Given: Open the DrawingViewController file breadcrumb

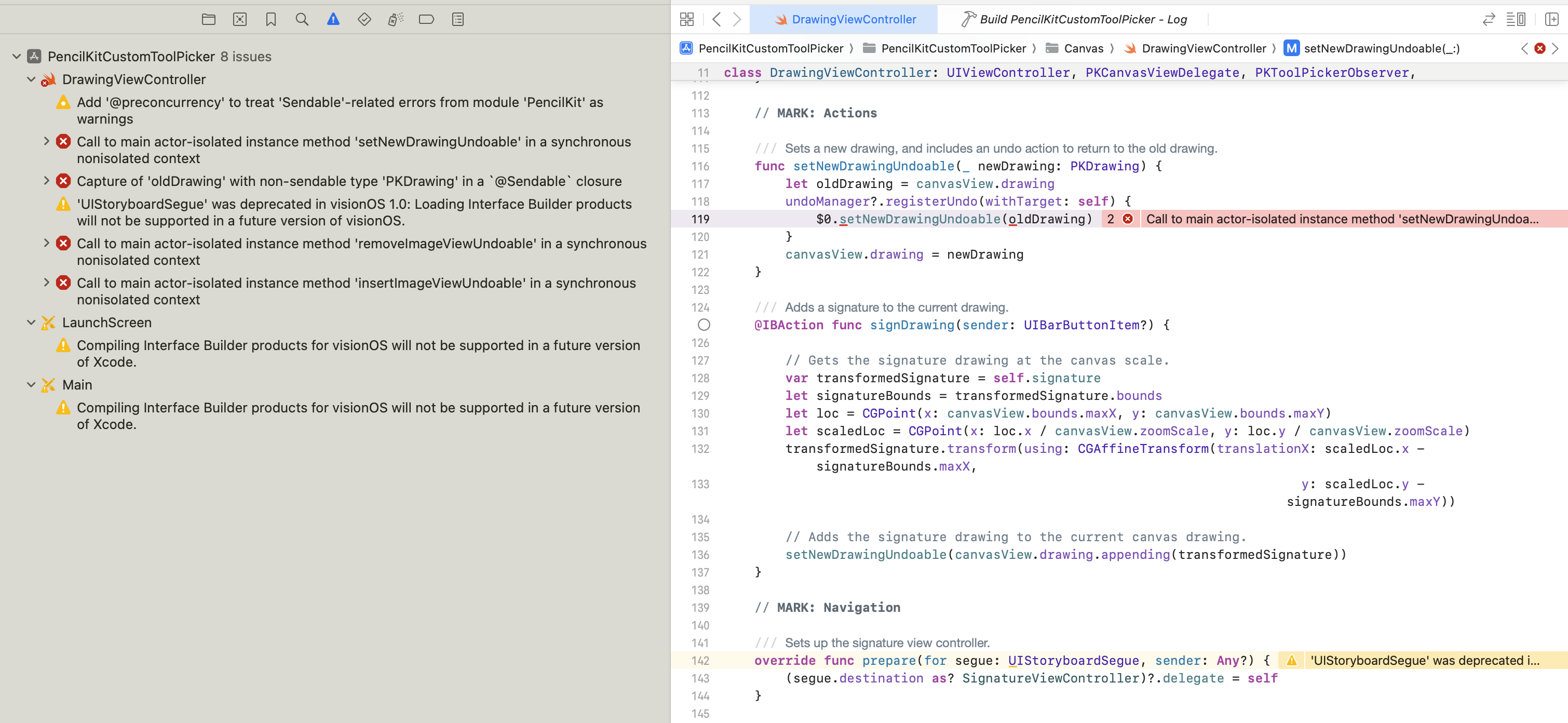Looking at the screenshot, I should coord(1195,48).
